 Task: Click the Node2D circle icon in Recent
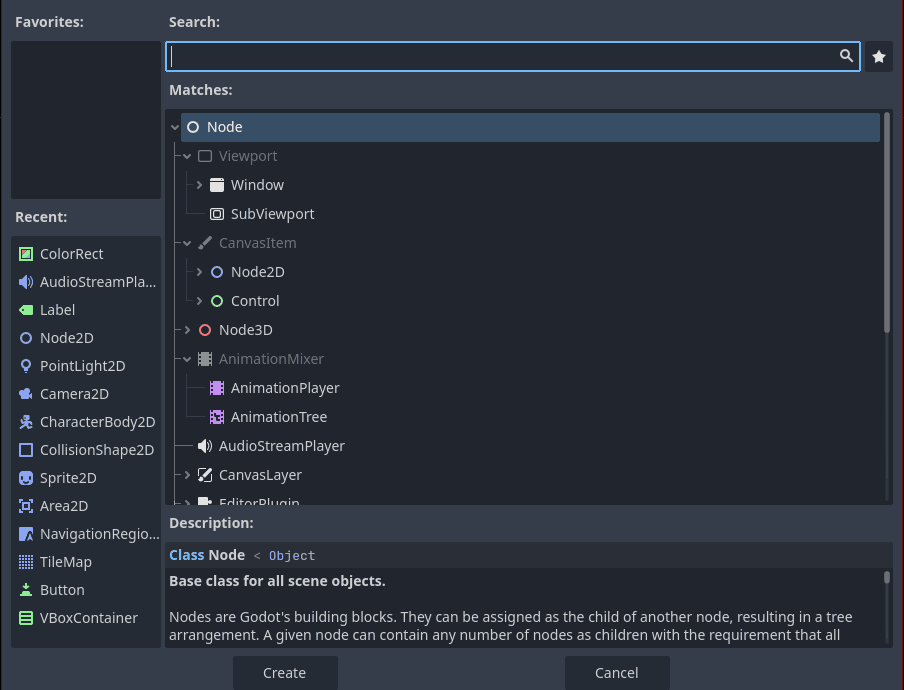[26, 338]
